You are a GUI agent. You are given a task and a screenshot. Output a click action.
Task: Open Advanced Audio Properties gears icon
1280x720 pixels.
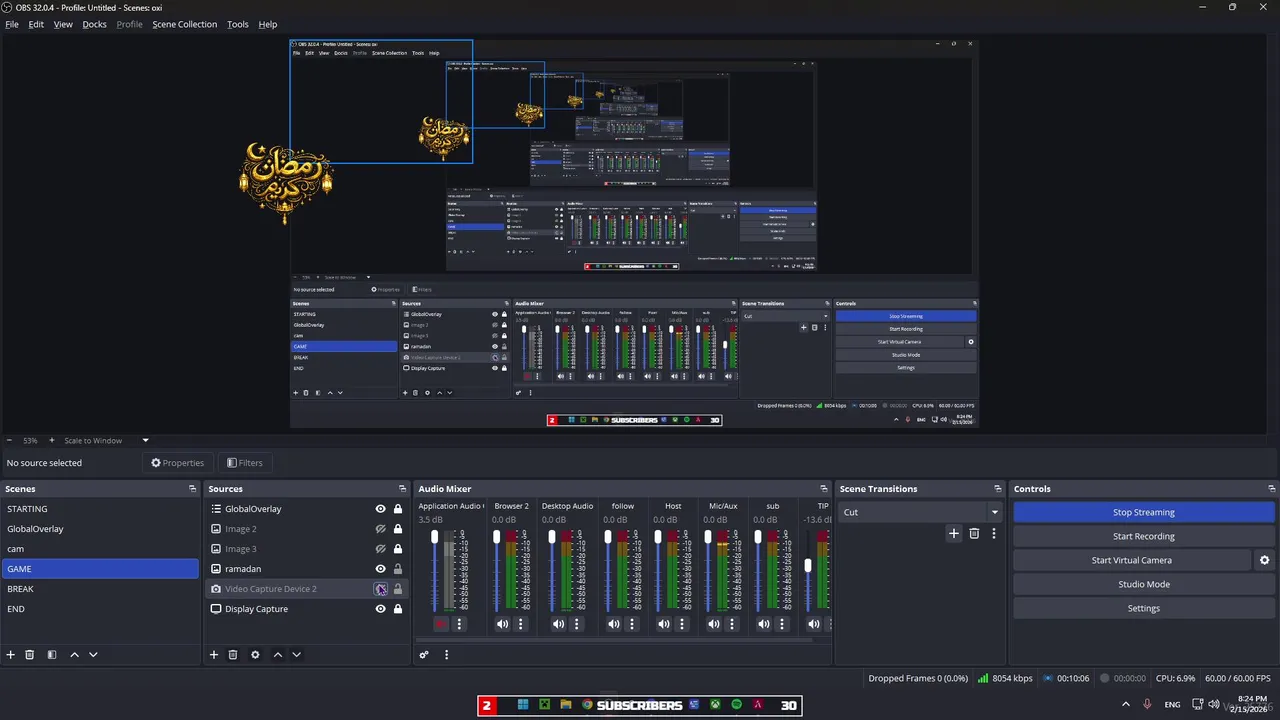[424, 655]
